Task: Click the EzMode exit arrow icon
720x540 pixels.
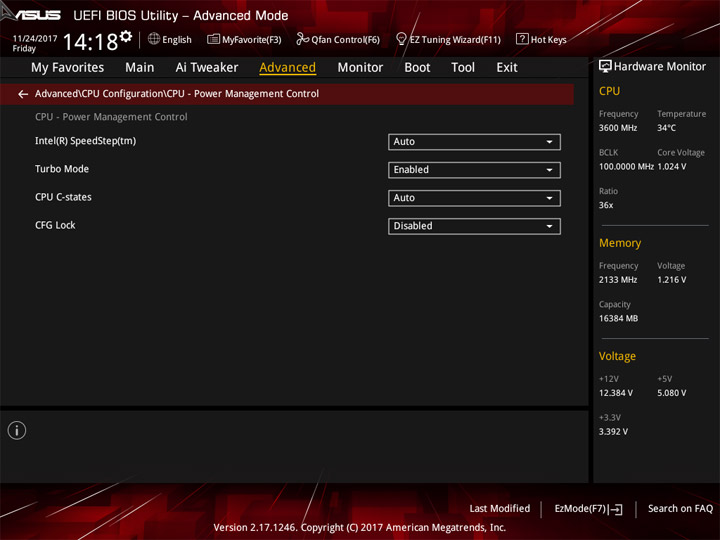Action: 616,509
